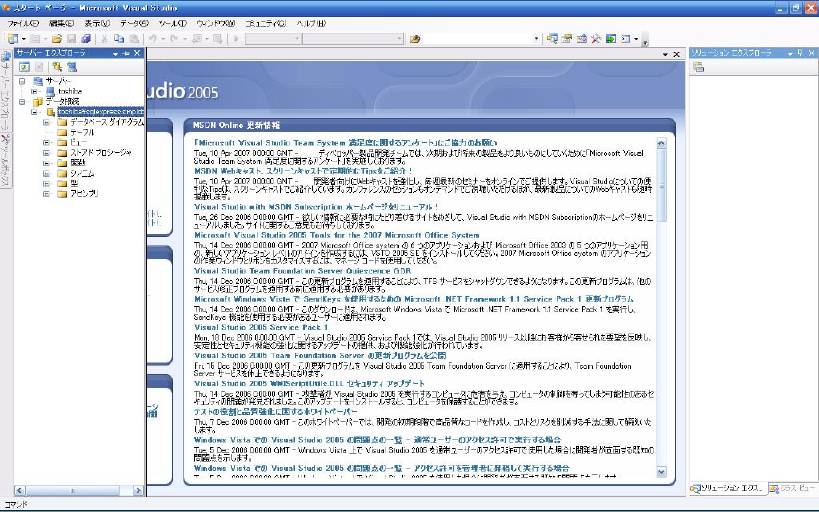This screenshot has width=819, height=512.
Task: Click the Start Debugging play icon
Action: pos(236,39)
